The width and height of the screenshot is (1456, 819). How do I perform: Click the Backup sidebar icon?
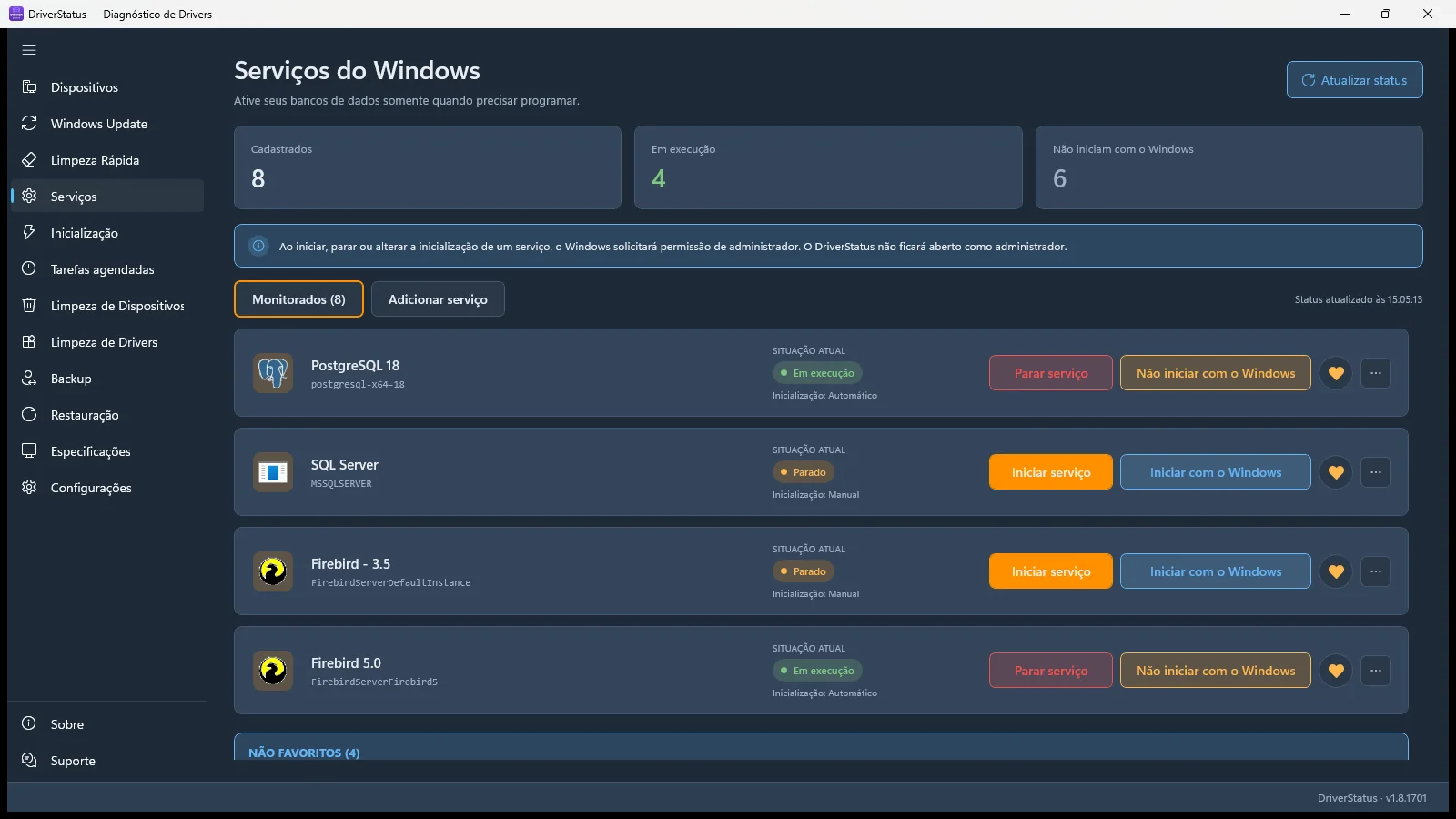[x=29, y=379]
